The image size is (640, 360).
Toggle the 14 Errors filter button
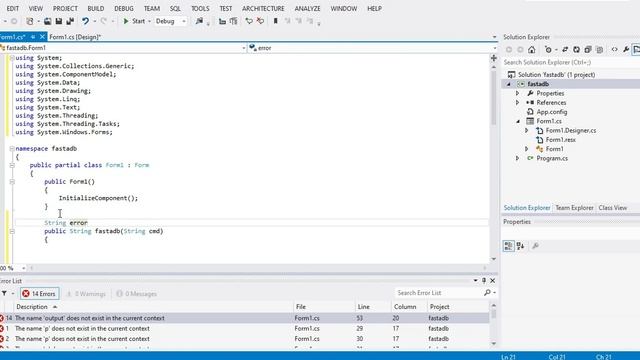point(40,293)
